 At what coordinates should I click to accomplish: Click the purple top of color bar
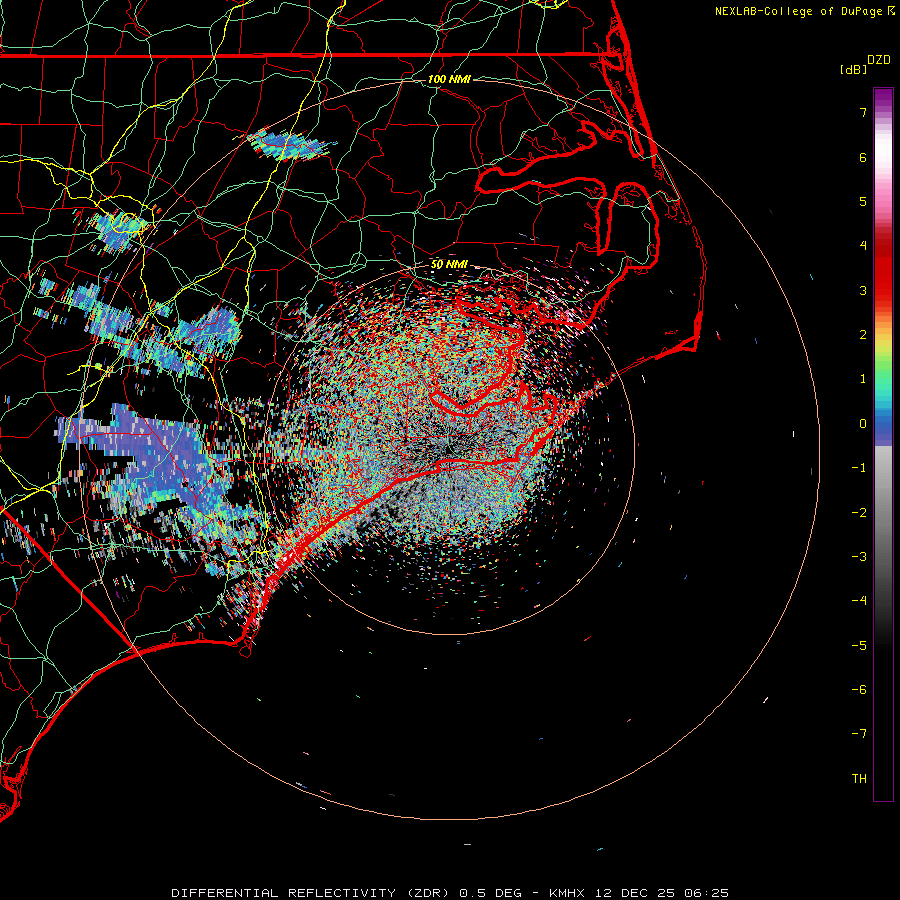pos(883,98)
